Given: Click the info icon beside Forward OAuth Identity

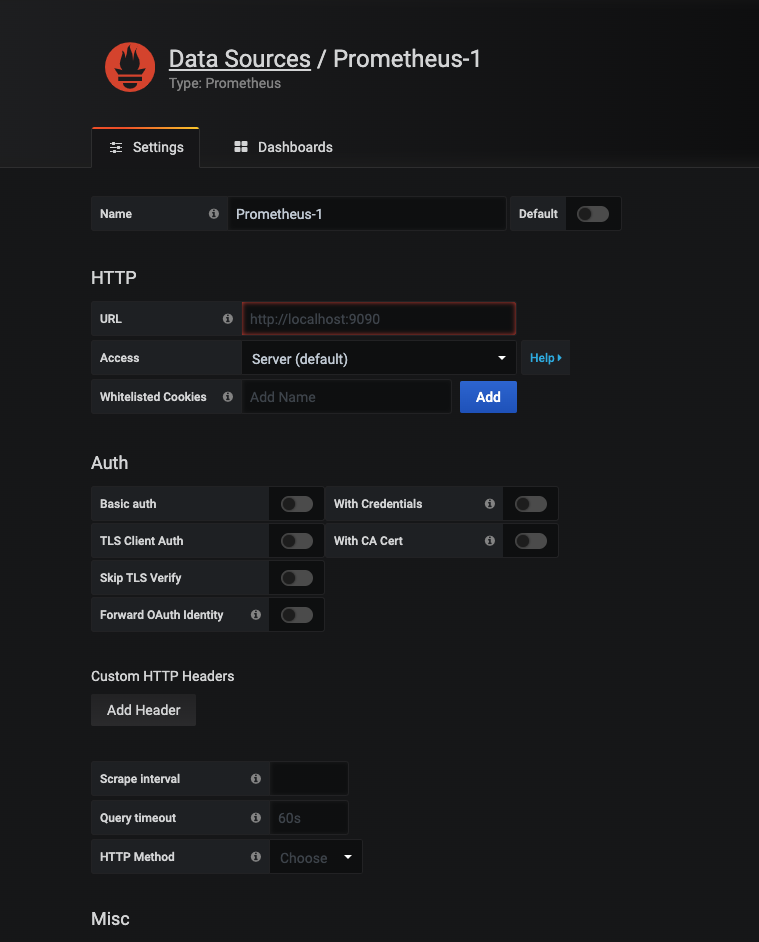Looking at the screenshot, I should tap(255, 615).
